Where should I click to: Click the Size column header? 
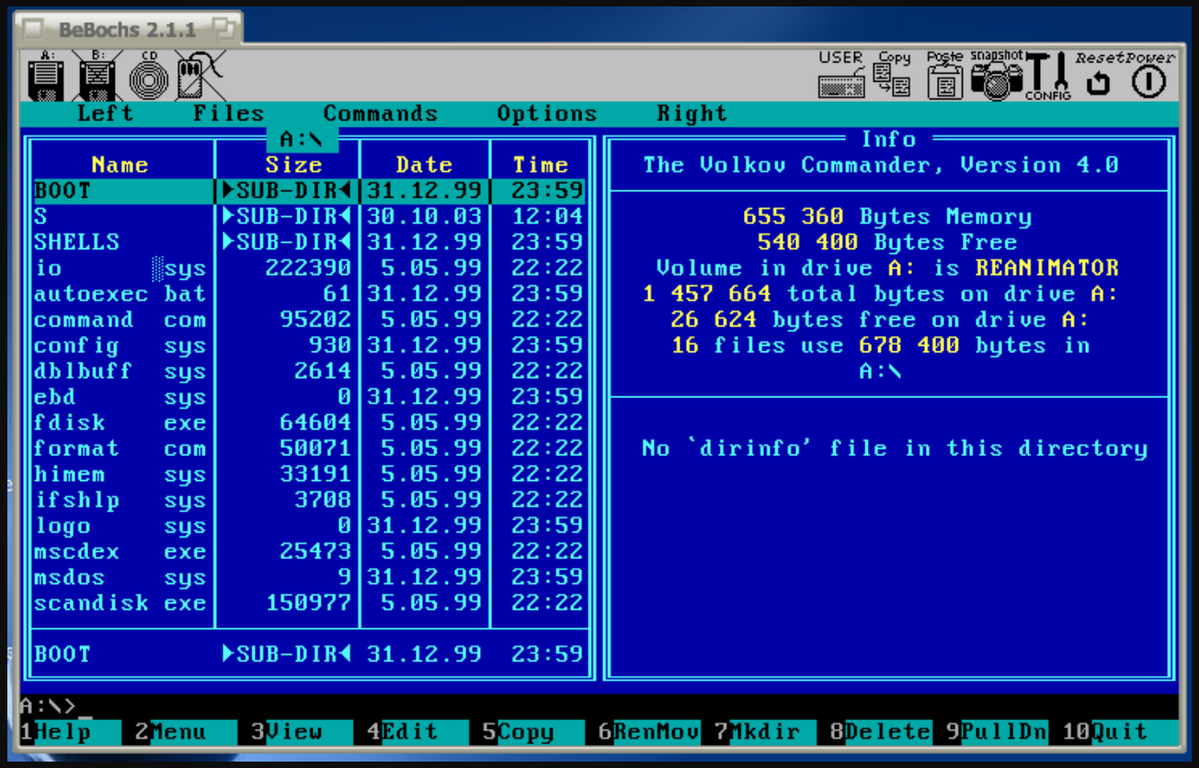point(294,165)
